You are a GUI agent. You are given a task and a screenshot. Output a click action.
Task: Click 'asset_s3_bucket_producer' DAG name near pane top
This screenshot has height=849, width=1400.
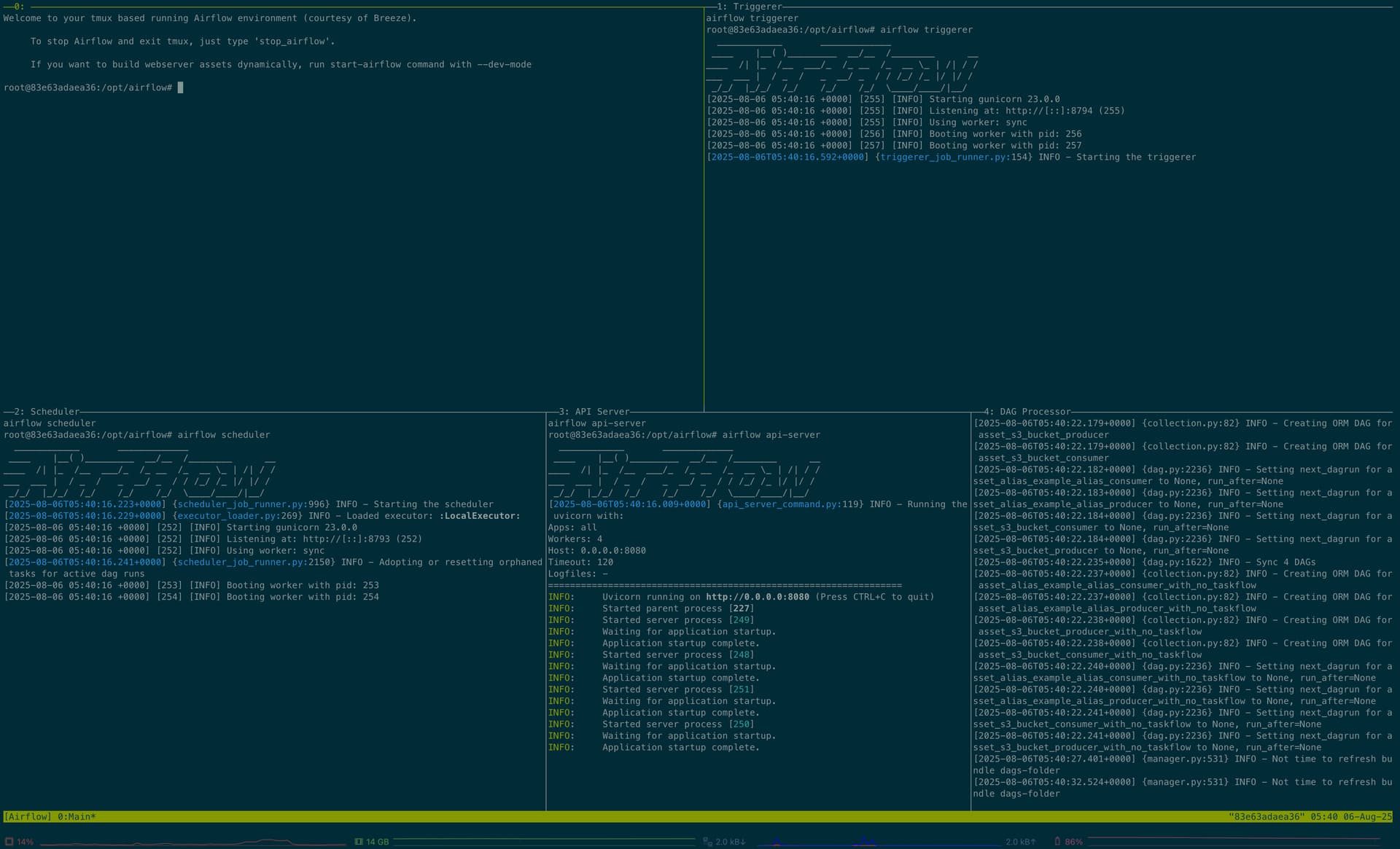pos(1043,435)
